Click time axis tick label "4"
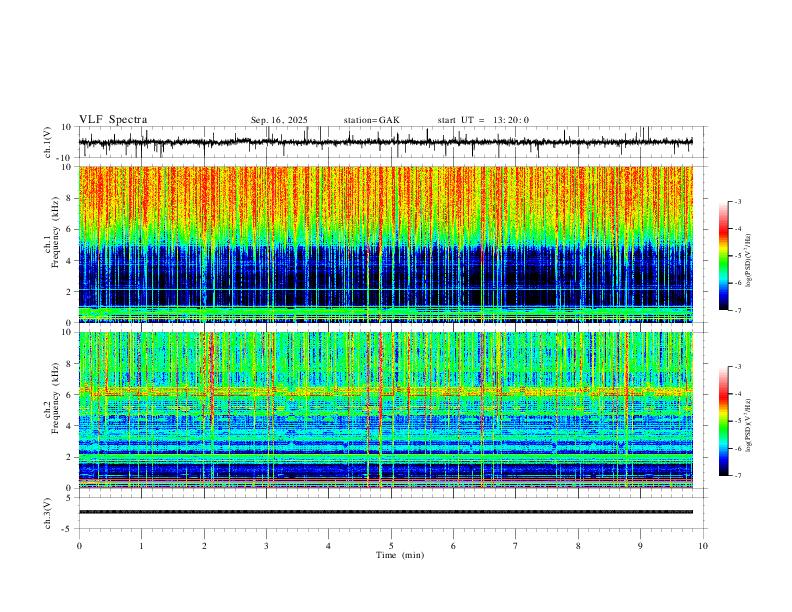Image resolution: width=792 pixels, height=612 pixels. coord(329,546)
